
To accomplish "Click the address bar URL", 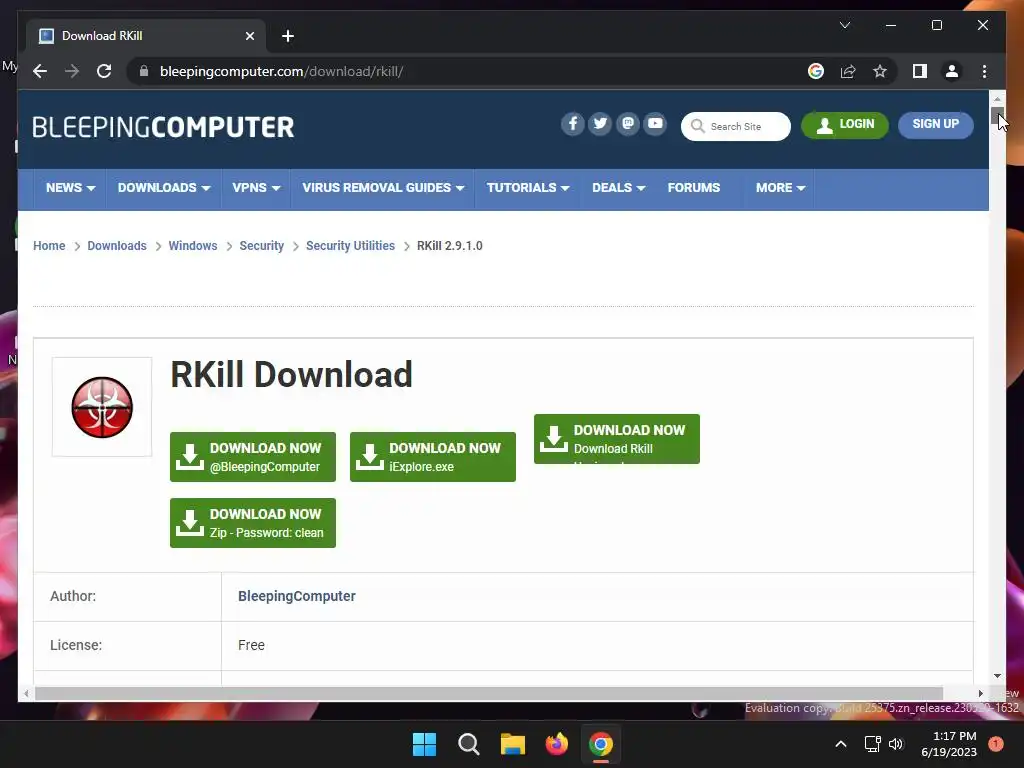I will 281,71.
